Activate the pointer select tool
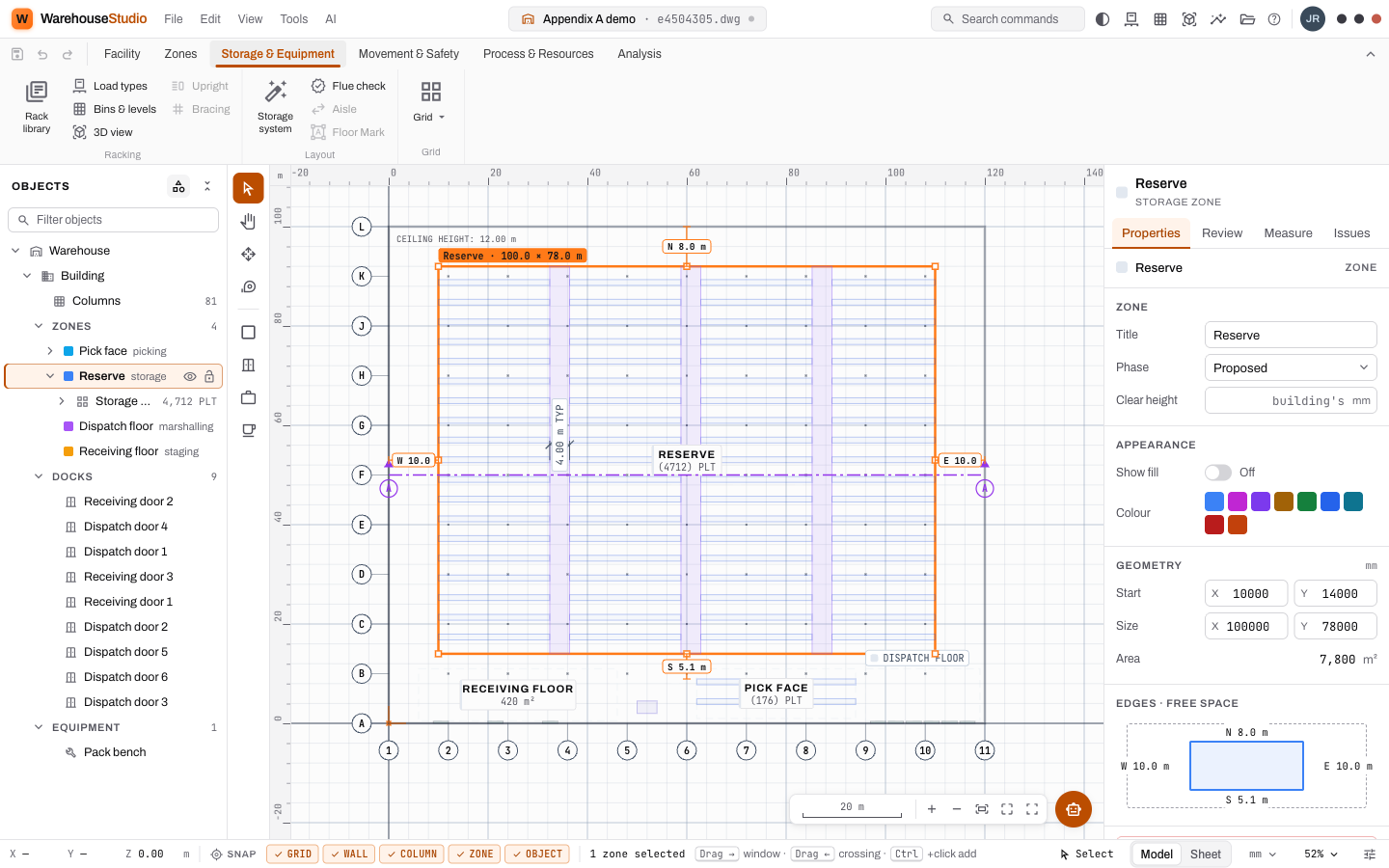 tap(248, 188)
